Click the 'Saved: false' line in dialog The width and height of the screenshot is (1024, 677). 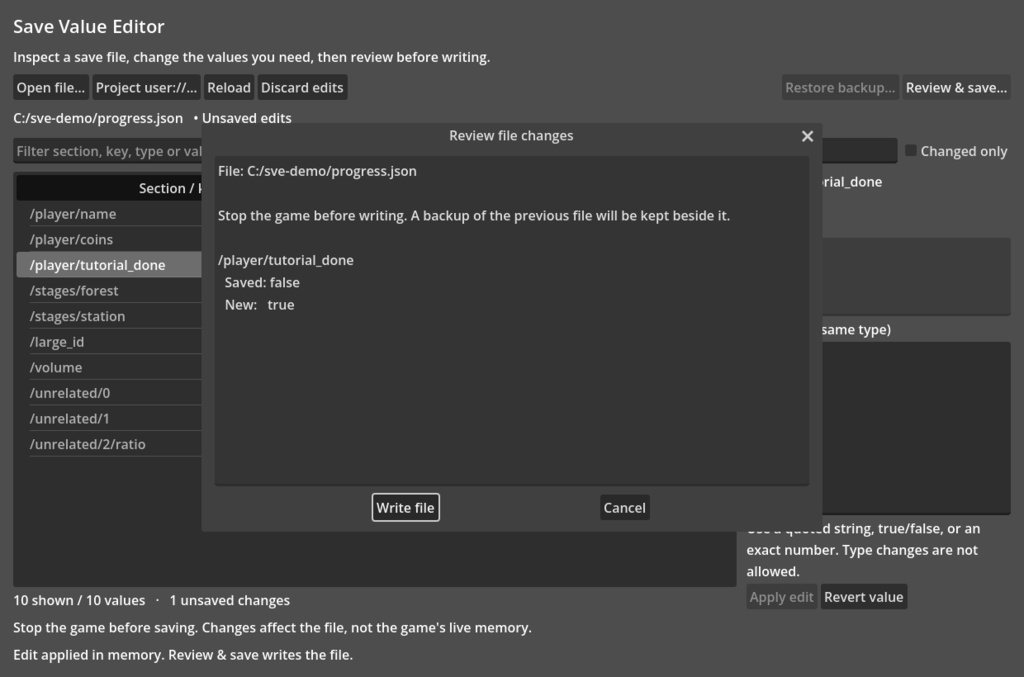pyautogui.click(x=262, y=283)
